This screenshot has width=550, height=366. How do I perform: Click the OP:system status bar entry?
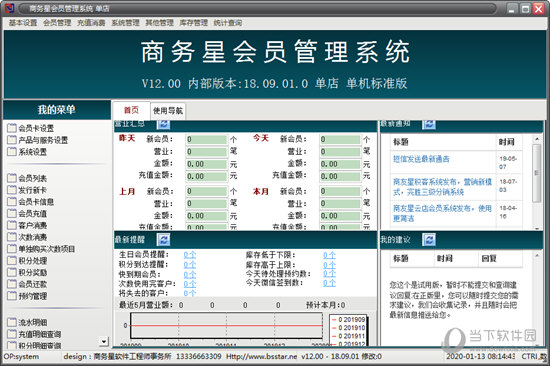21,357
